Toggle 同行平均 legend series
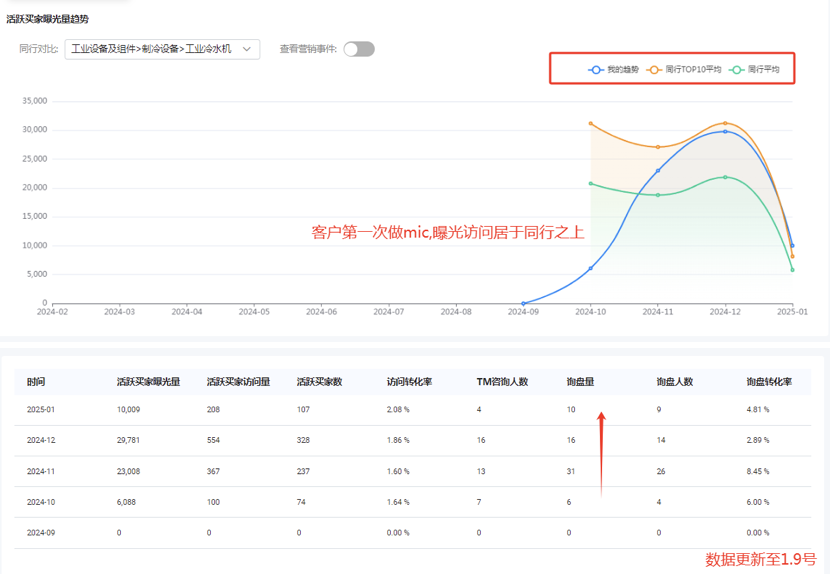 (754, 69)
